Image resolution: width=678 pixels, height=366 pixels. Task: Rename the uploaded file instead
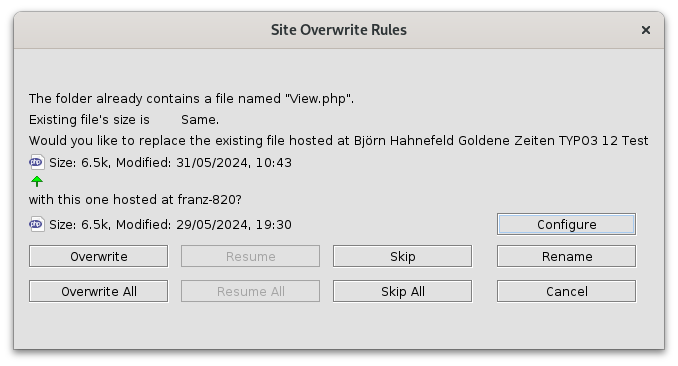pos(566,257)
